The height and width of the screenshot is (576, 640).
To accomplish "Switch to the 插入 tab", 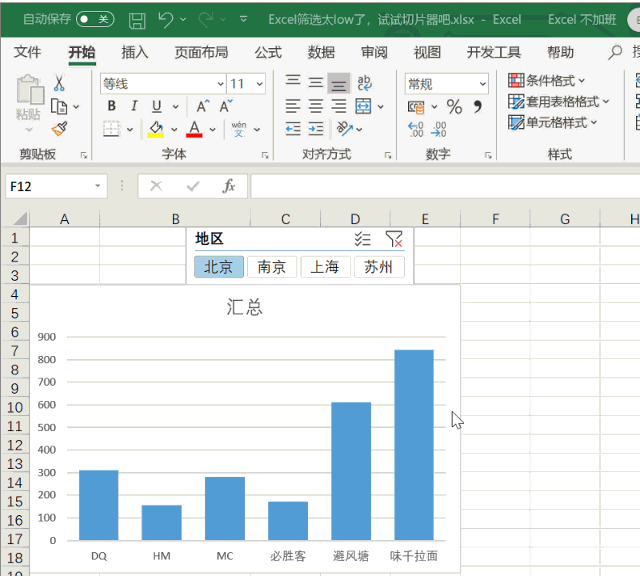I will point(135,52).
